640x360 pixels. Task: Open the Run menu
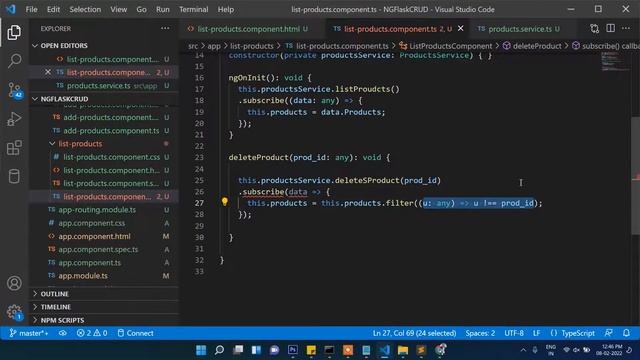[x=162, y=9]
